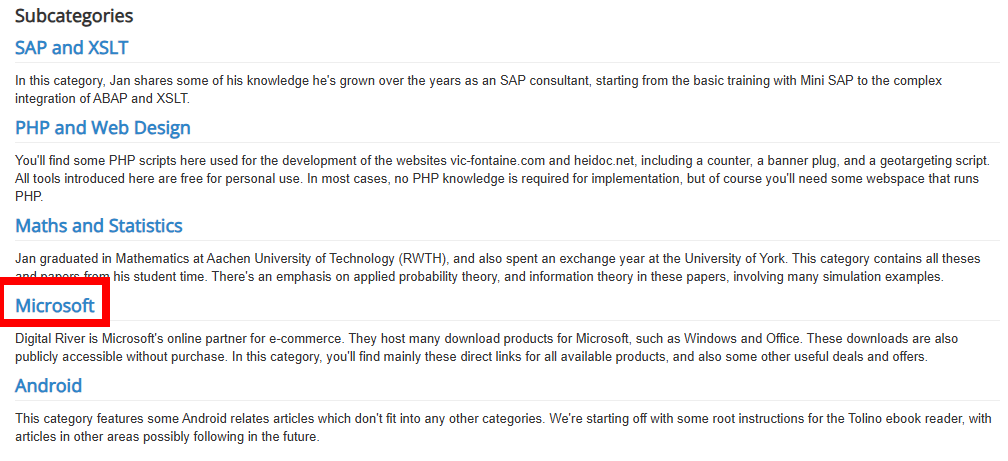Open the SAP and XSLT subcategory
Image resolution: width=1008 pixels, height=461 pixels.
coord(71,48)
